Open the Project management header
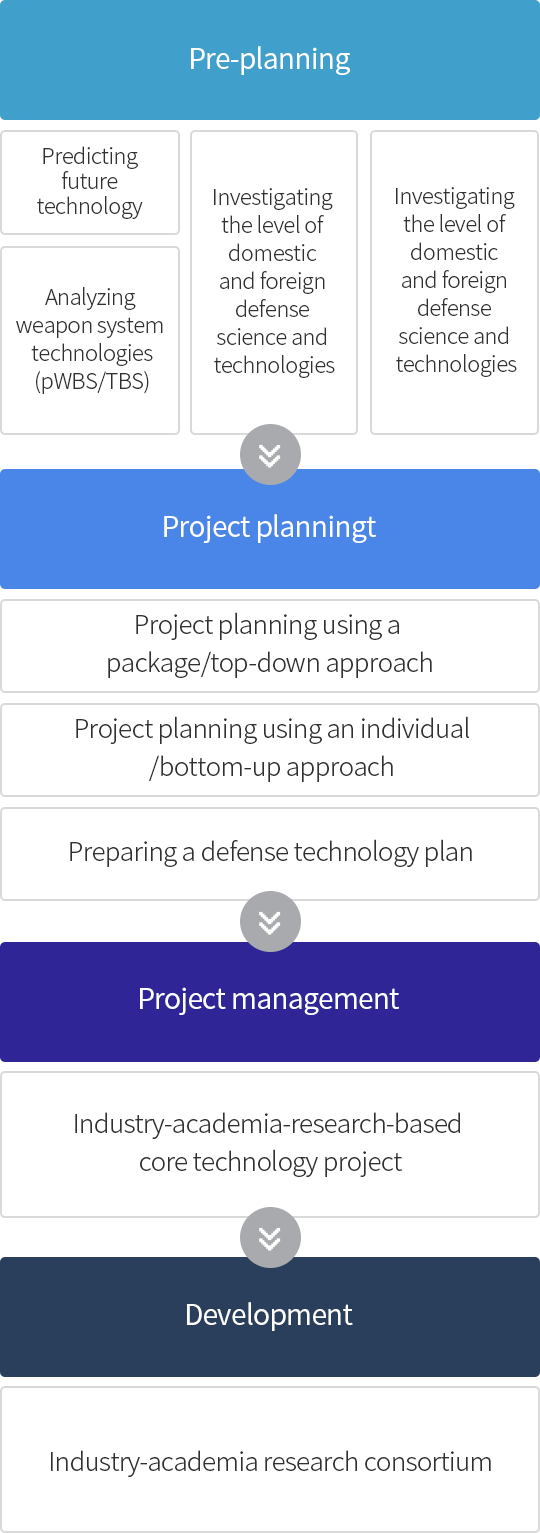540x1533 pixels. [x=270, y=1001]
